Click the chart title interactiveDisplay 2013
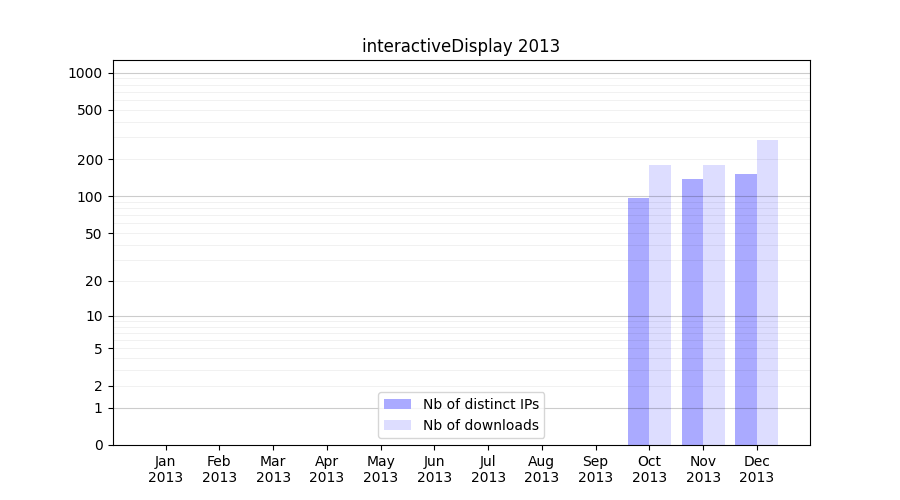 coord(460,46)
